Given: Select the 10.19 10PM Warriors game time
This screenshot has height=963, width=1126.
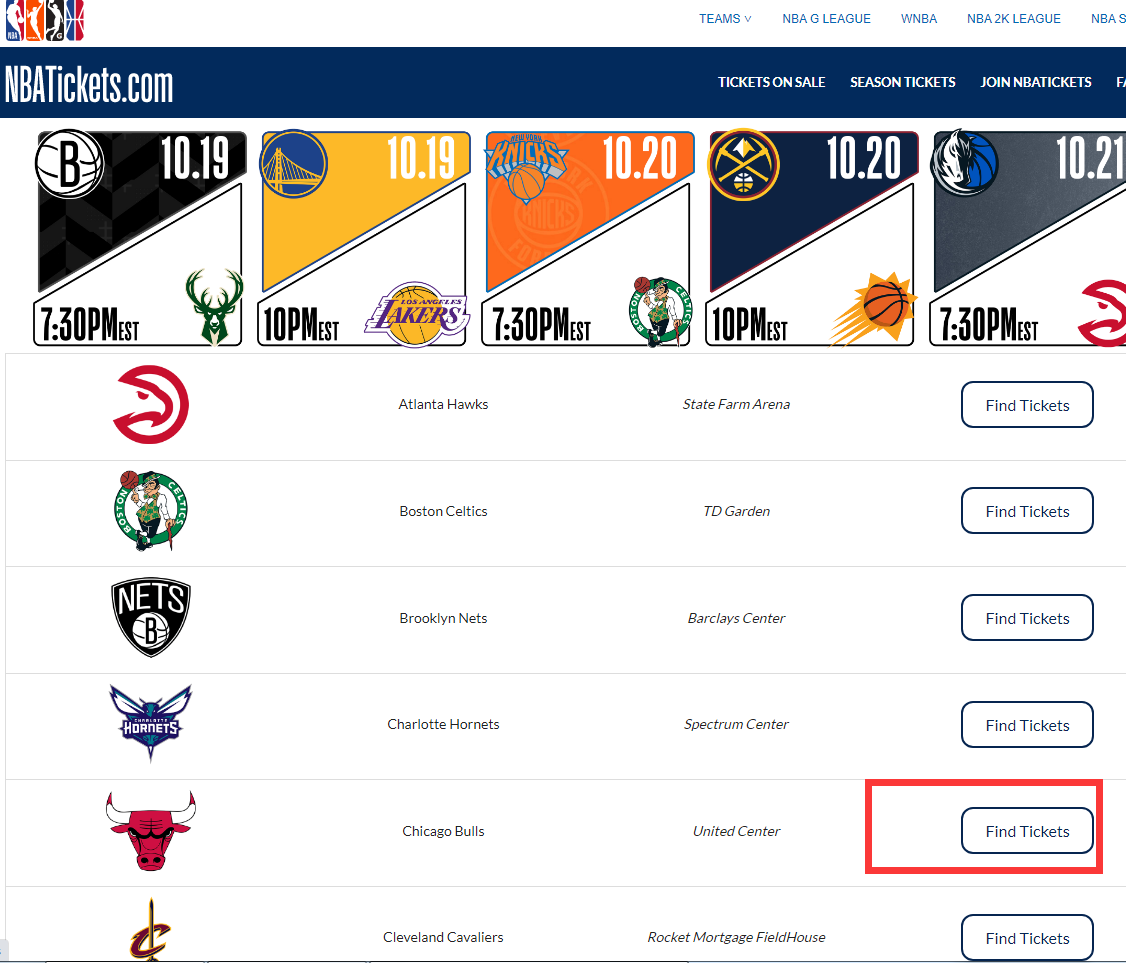Looking at the screenshot, I should click(x=301, y=324).
